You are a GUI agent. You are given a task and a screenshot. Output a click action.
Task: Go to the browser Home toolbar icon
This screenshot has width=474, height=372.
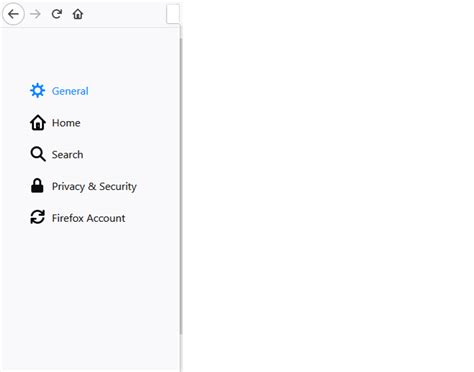[x=78, y=14]
